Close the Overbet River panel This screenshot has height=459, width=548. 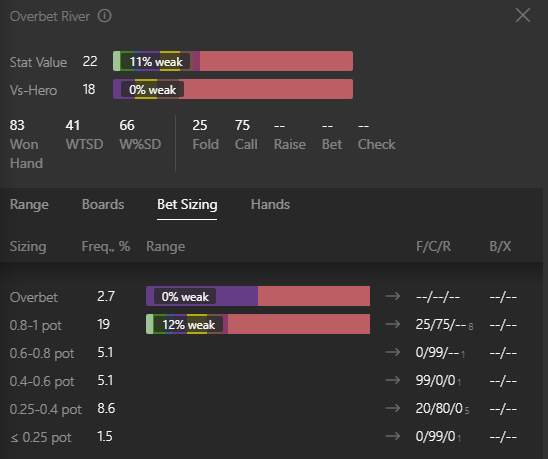[523, 15]
